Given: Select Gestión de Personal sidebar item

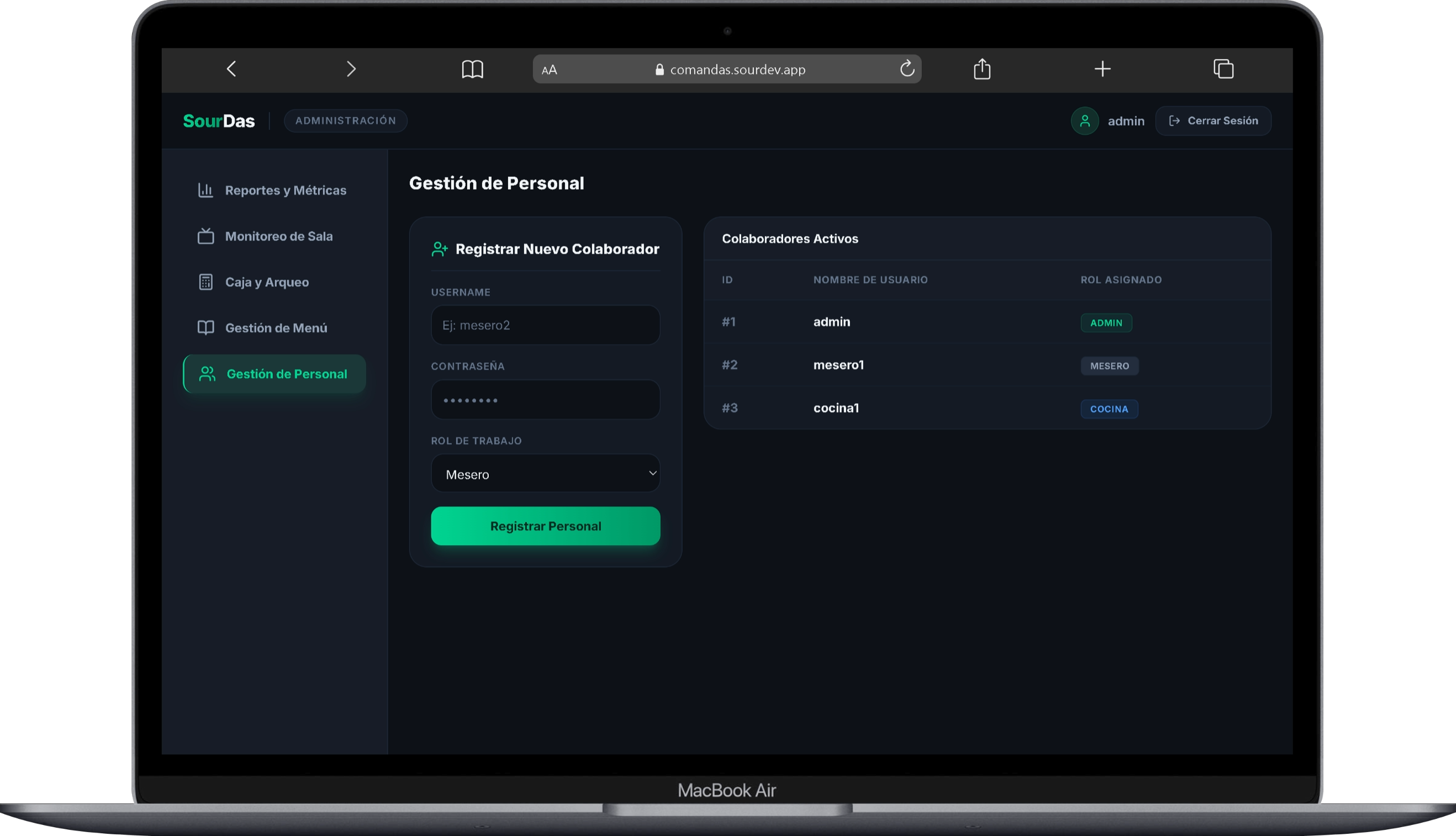Looking at the screenshot, I should pos(274,374).
